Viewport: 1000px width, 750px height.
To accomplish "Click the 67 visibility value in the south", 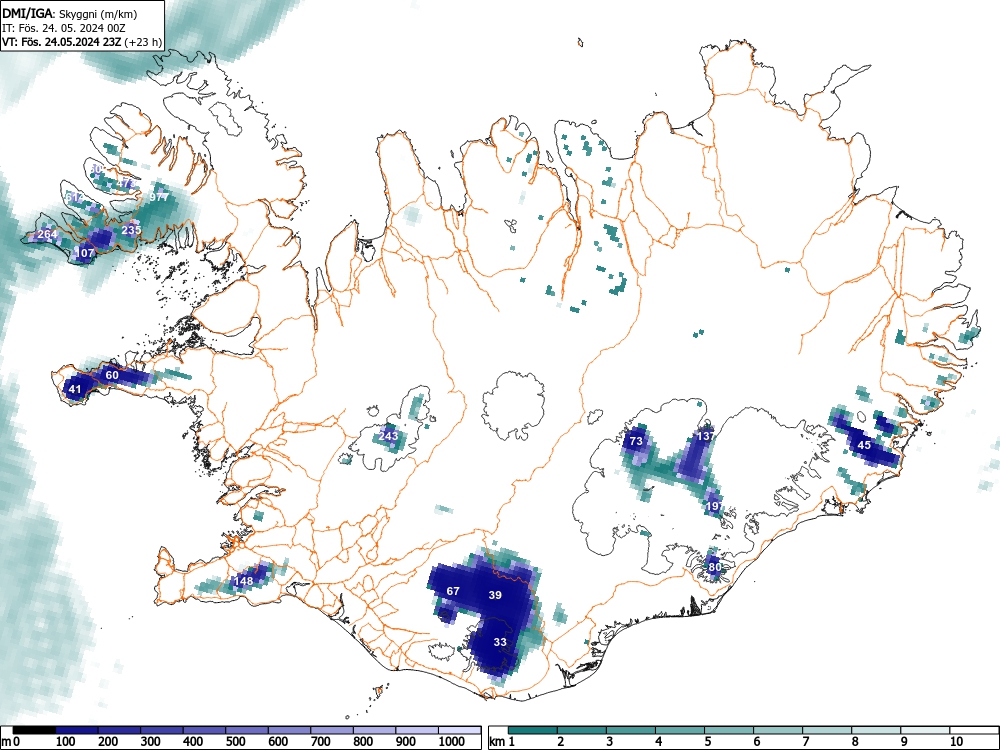I will tap(453, 591).
